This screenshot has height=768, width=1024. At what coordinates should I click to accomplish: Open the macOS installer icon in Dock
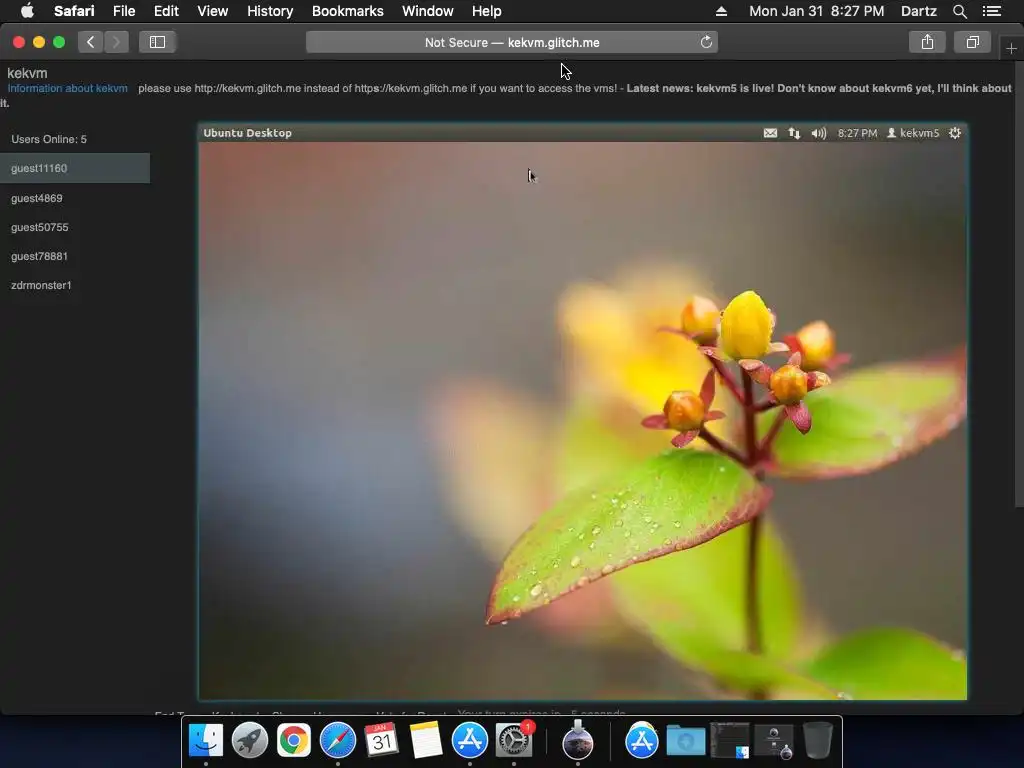(577, 741)
